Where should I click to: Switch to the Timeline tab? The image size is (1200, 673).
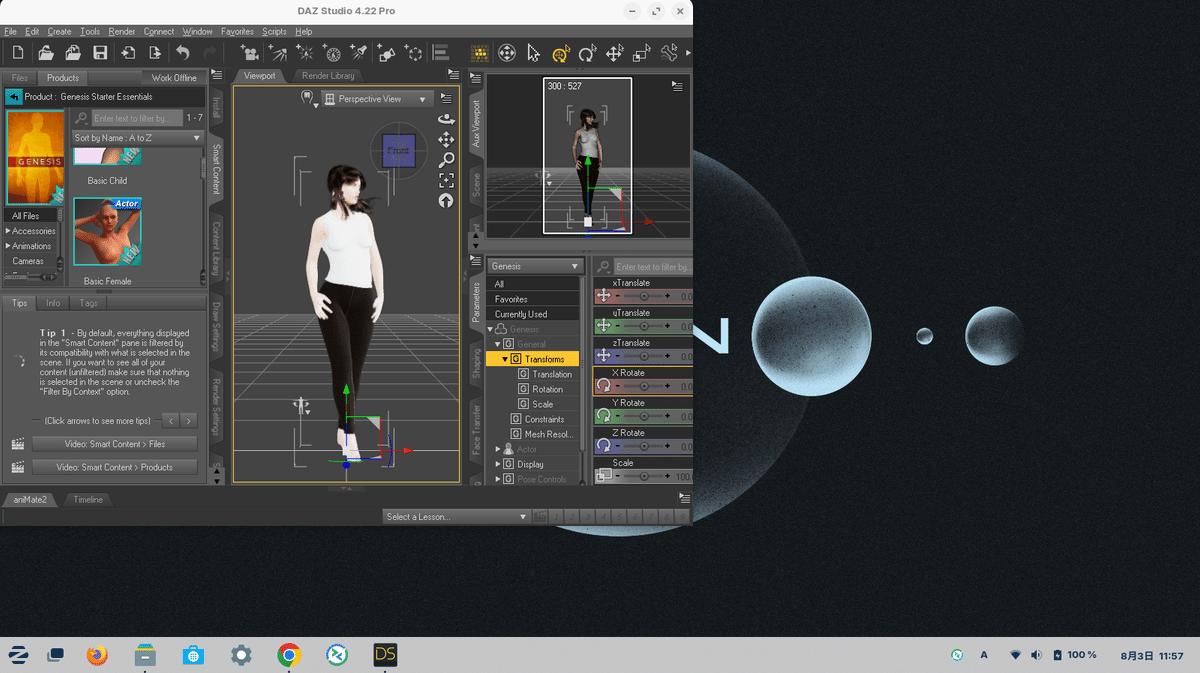(x=88, y=500)
